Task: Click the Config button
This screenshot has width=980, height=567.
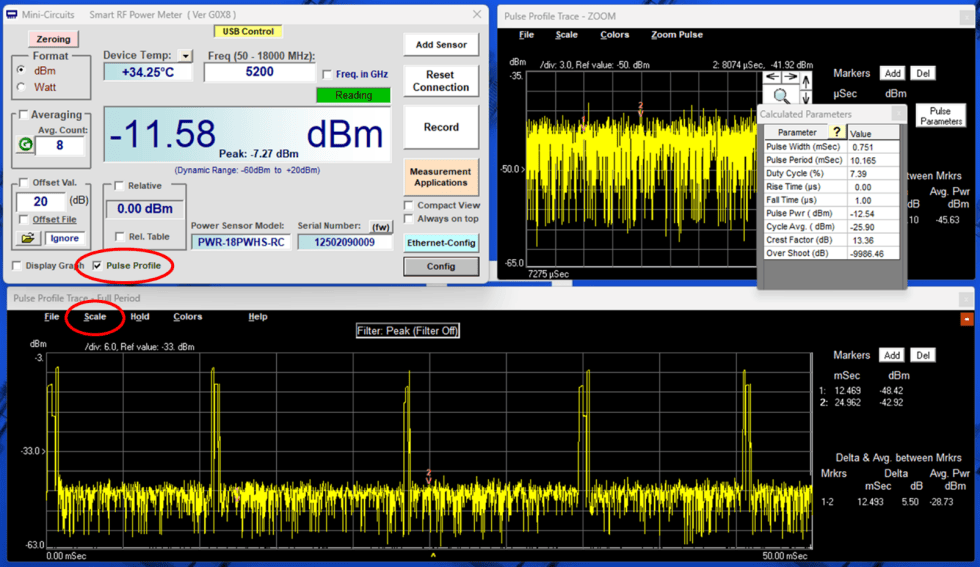Action: click(441, 266)
